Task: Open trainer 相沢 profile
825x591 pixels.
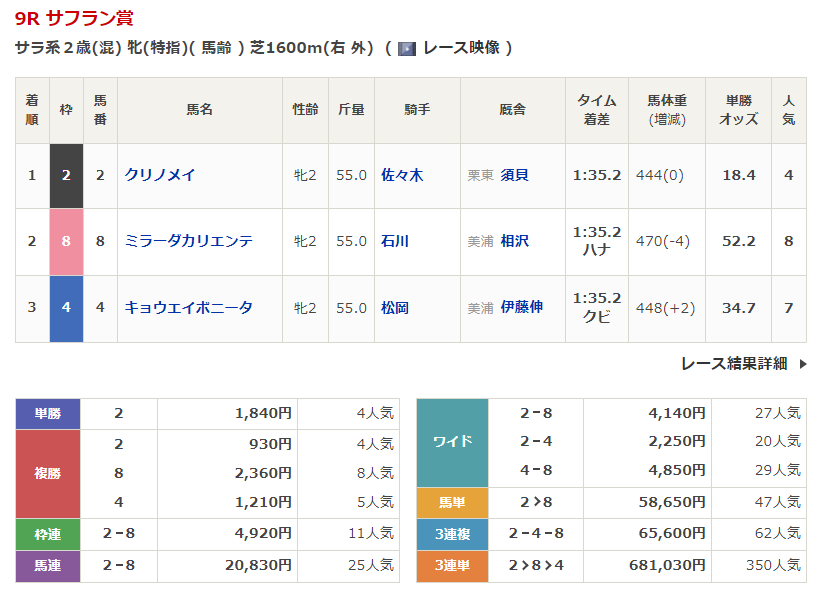Action: pyautogui.click(x=515, y=241)
